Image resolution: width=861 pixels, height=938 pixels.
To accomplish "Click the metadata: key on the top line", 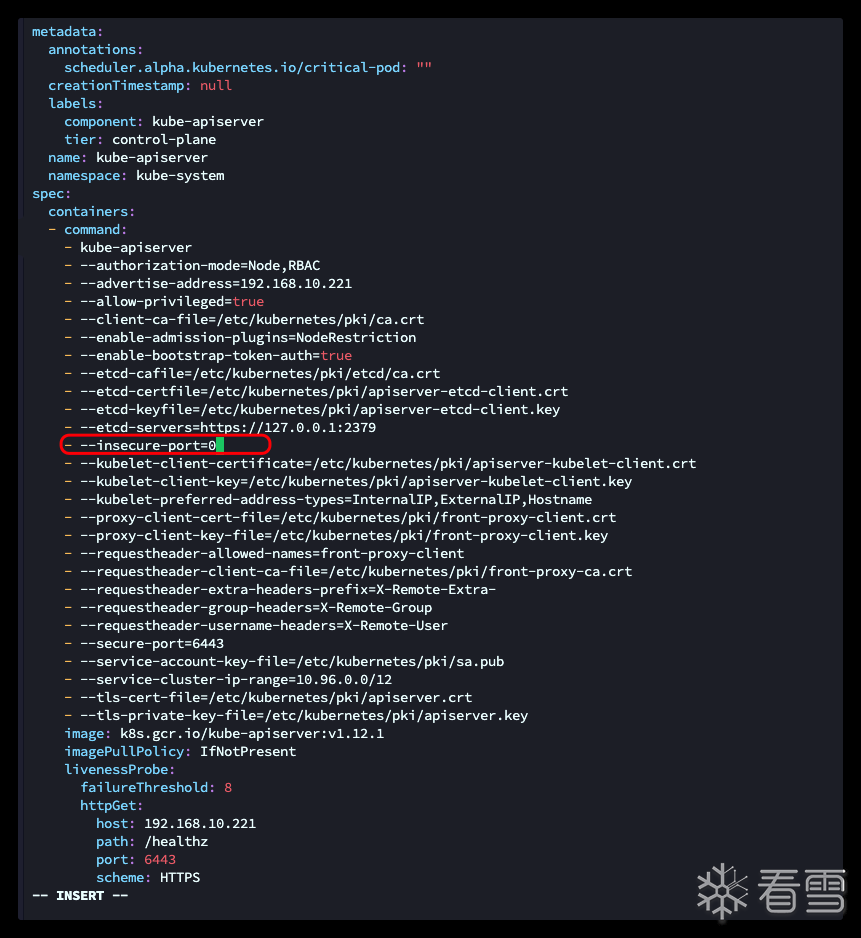I will click(67, 31).
